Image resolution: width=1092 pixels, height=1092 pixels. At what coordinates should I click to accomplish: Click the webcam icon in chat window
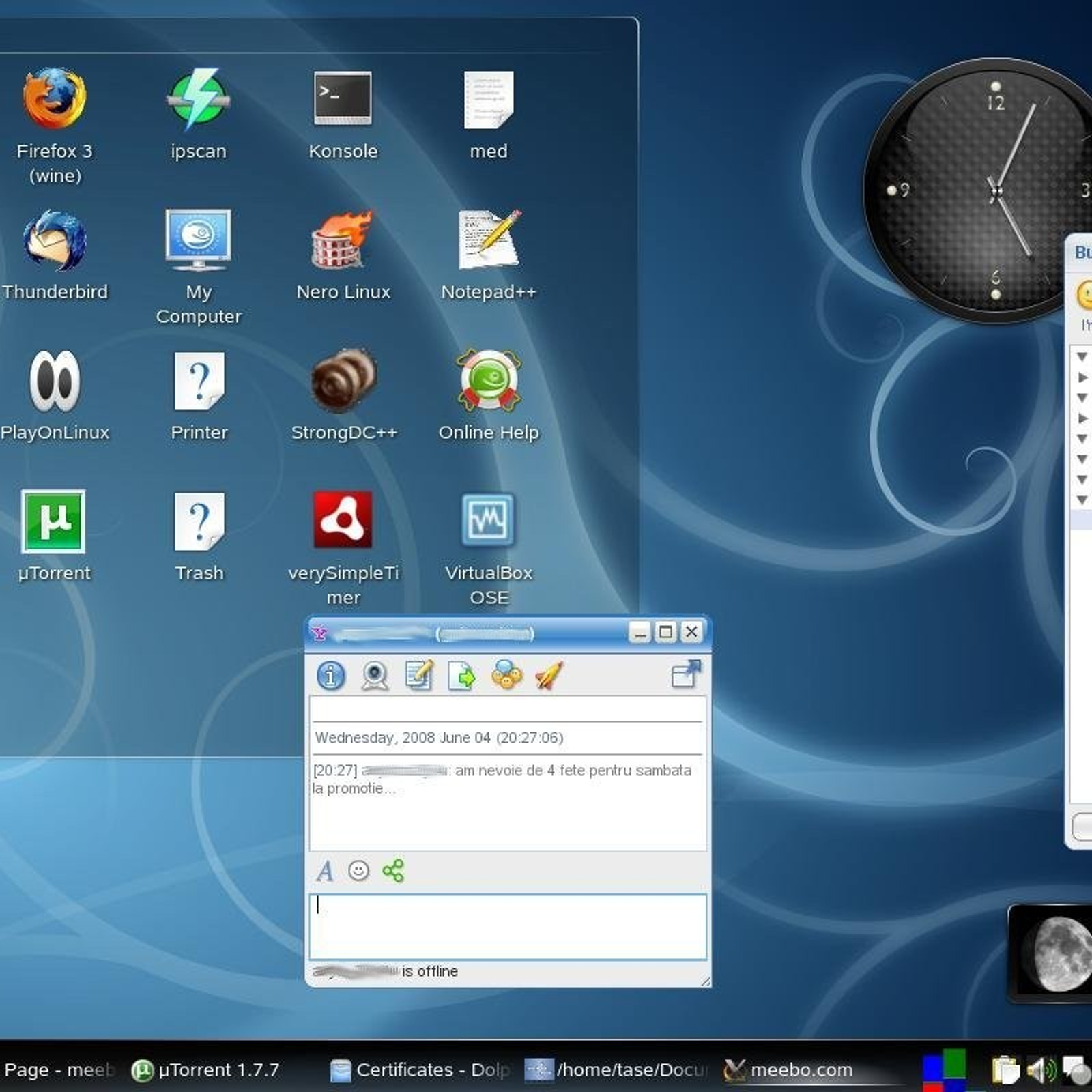click(375, 676)
